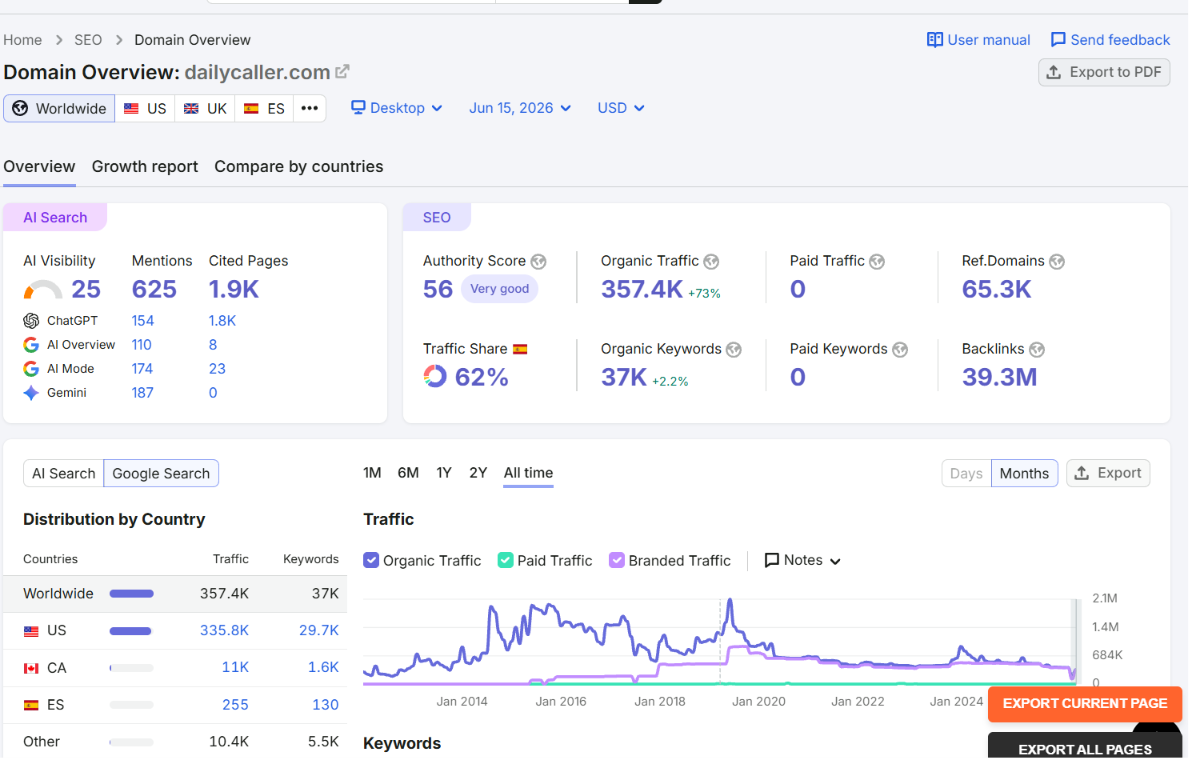Click the User manual book icon
The width and height of the screenshot is (1189, 758).
935,39
